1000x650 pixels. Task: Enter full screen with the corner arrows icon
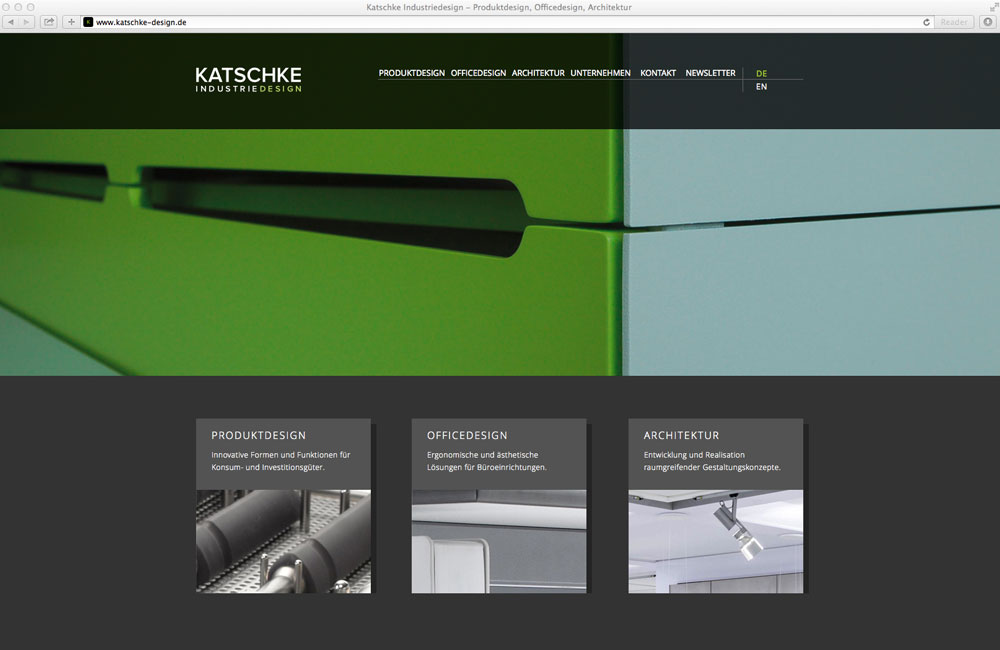pyautogui.click(x=993, y=6)
